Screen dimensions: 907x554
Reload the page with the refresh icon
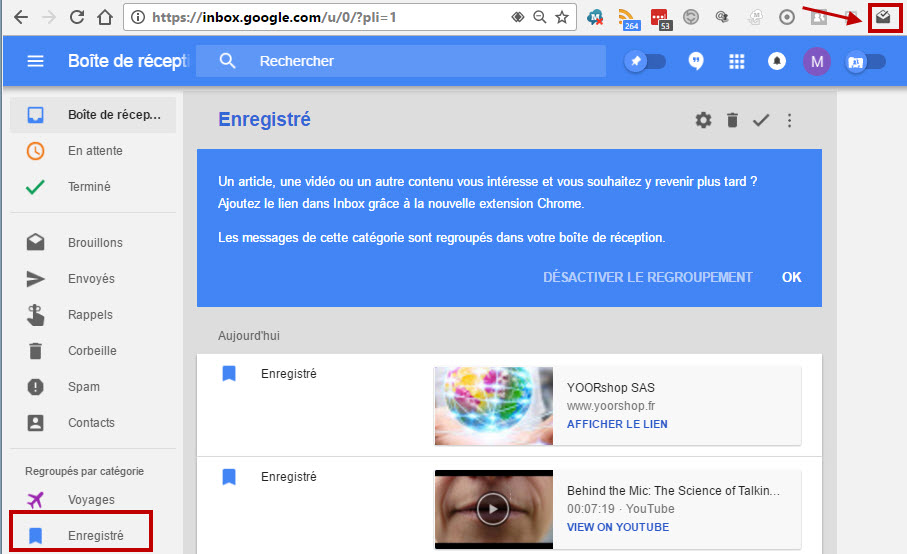(x=76, y=17)
